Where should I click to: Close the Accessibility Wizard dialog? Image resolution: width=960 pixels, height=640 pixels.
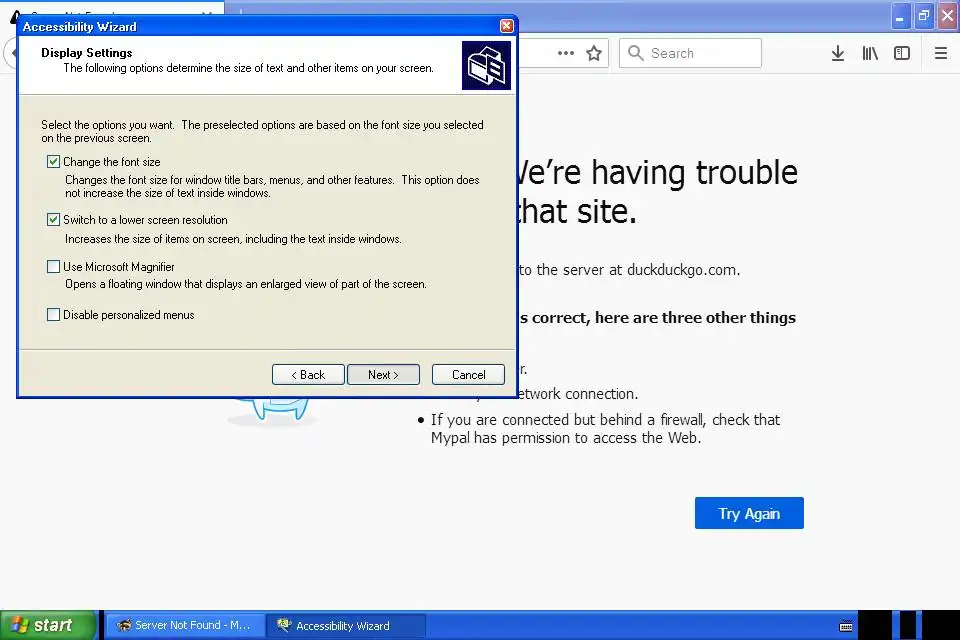click(x=506, y=26)
